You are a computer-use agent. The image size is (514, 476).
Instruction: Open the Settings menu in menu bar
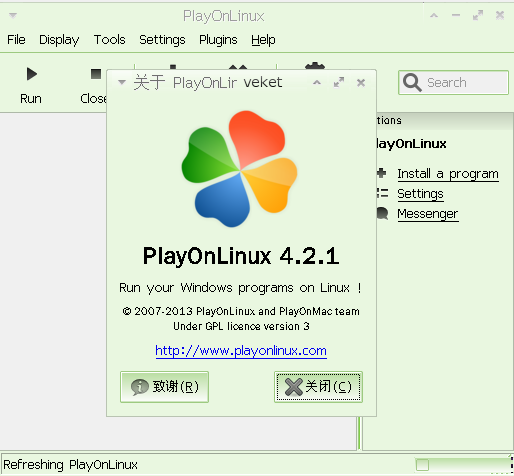[x=162, y=40]
